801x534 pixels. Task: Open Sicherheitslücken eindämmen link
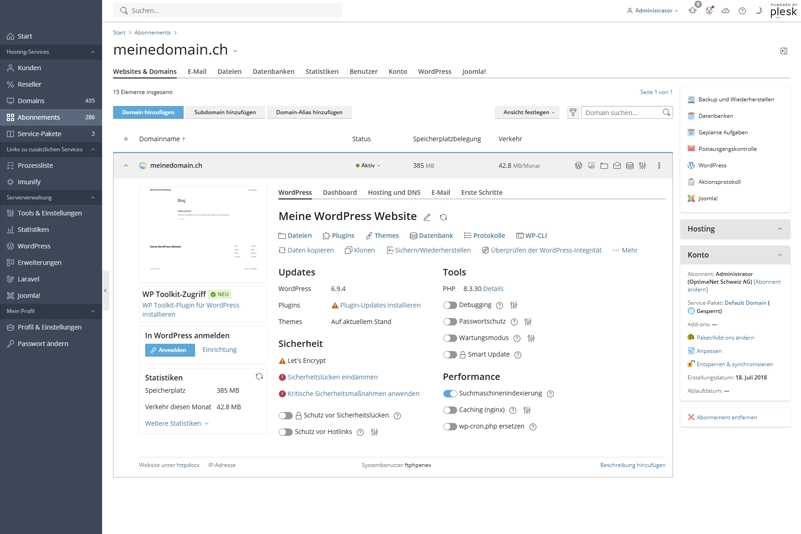point(333,377)
